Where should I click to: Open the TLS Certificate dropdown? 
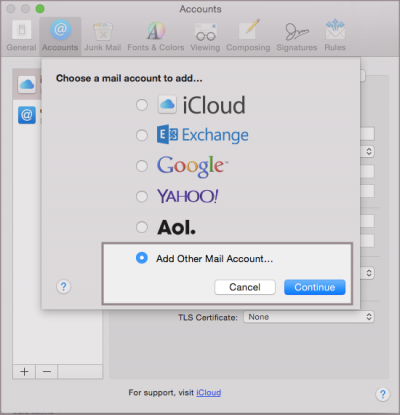(x=309, y=317)
